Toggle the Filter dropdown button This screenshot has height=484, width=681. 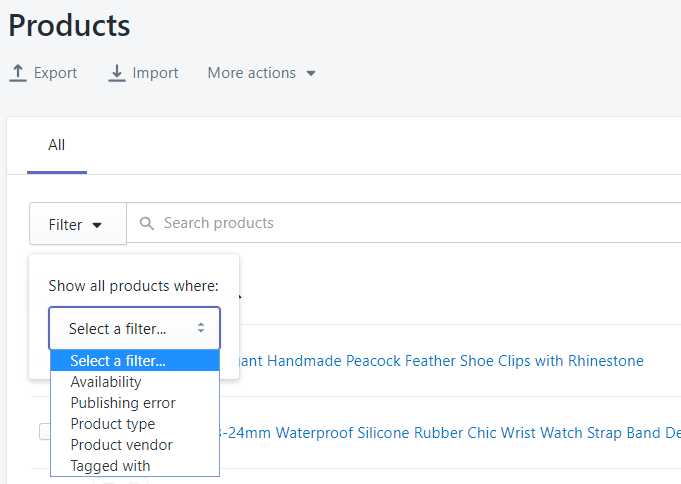pos(77,224)
